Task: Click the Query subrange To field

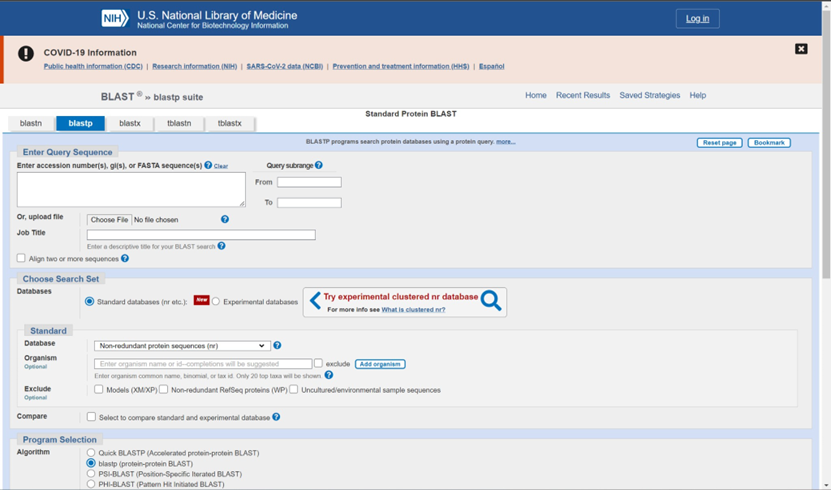Action: 309,202
